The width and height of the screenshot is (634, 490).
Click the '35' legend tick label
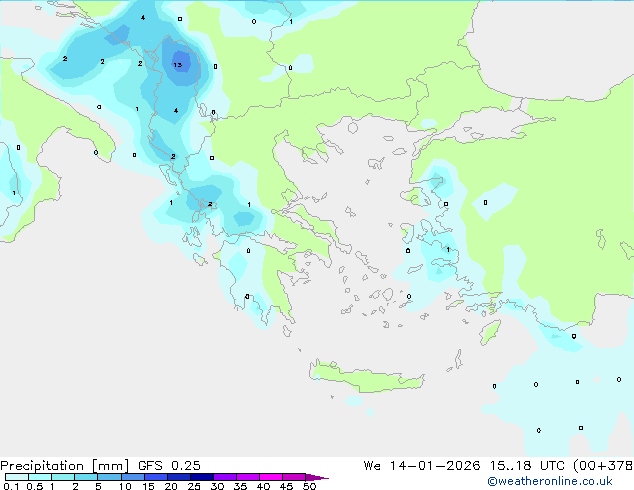(x=240, y=486)
